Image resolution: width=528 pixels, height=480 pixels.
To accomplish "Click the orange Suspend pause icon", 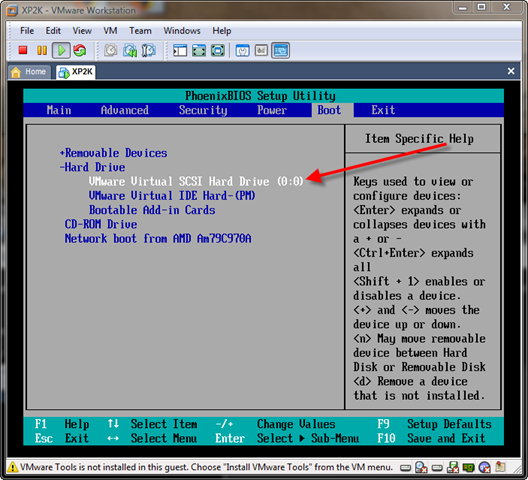I will click(x=42, y=51).
